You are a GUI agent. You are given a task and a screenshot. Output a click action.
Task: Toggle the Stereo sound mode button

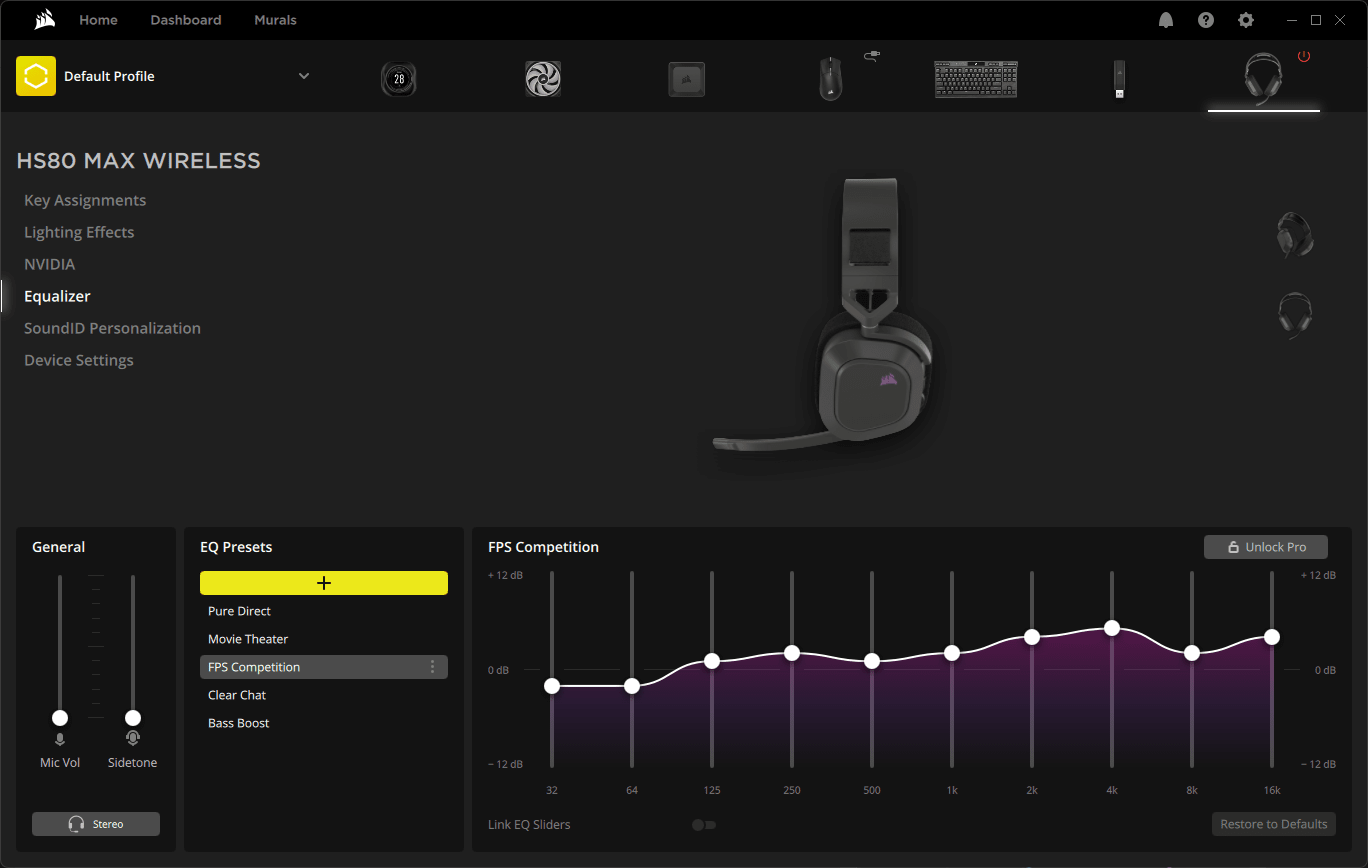click(x=96, y=824)
